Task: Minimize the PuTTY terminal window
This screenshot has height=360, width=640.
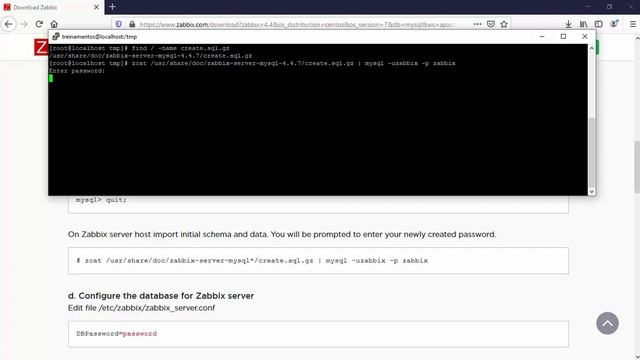Action: click(542, 36)
